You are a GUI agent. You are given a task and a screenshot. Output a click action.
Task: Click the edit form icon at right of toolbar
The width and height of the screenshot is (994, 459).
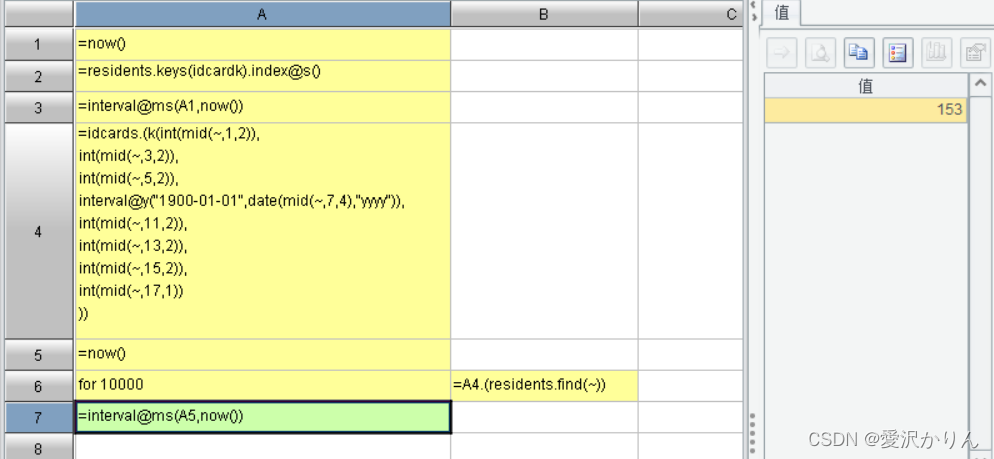tap(975, 53)
